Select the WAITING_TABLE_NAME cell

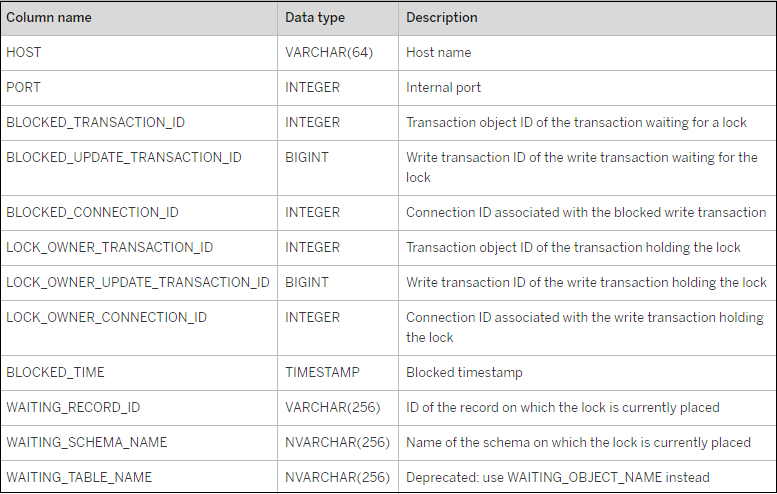tap(79, 477)
